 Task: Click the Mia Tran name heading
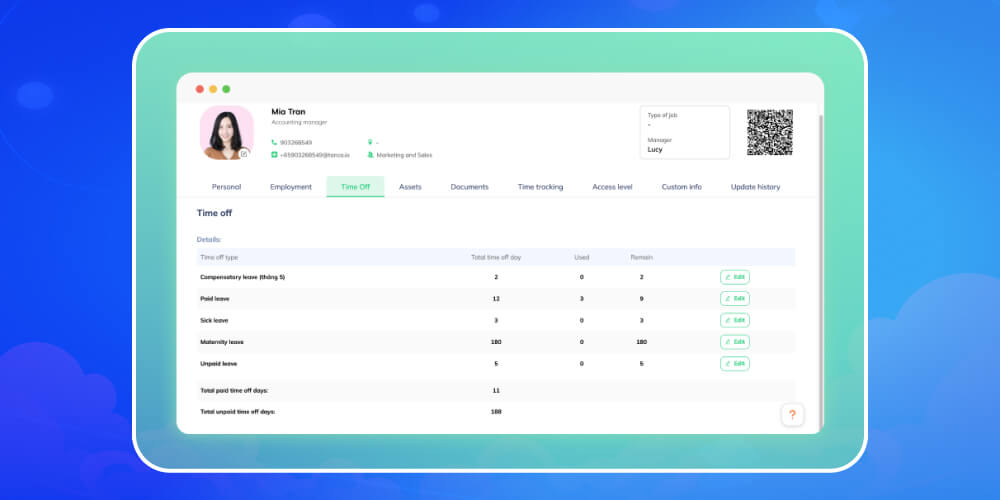click(x=288, y=112)
